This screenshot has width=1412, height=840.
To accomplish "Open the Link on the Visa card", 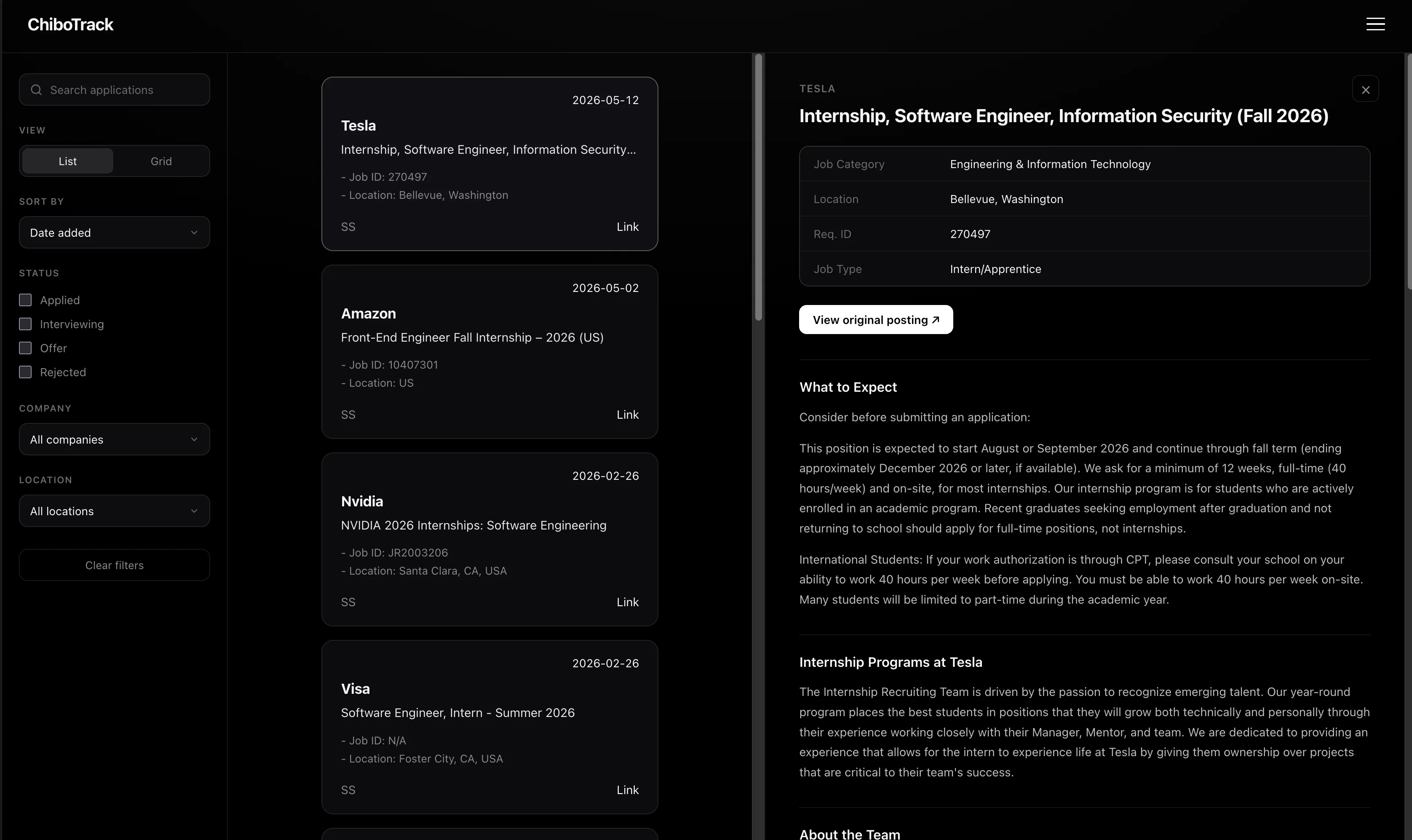I will click(627, 790).
